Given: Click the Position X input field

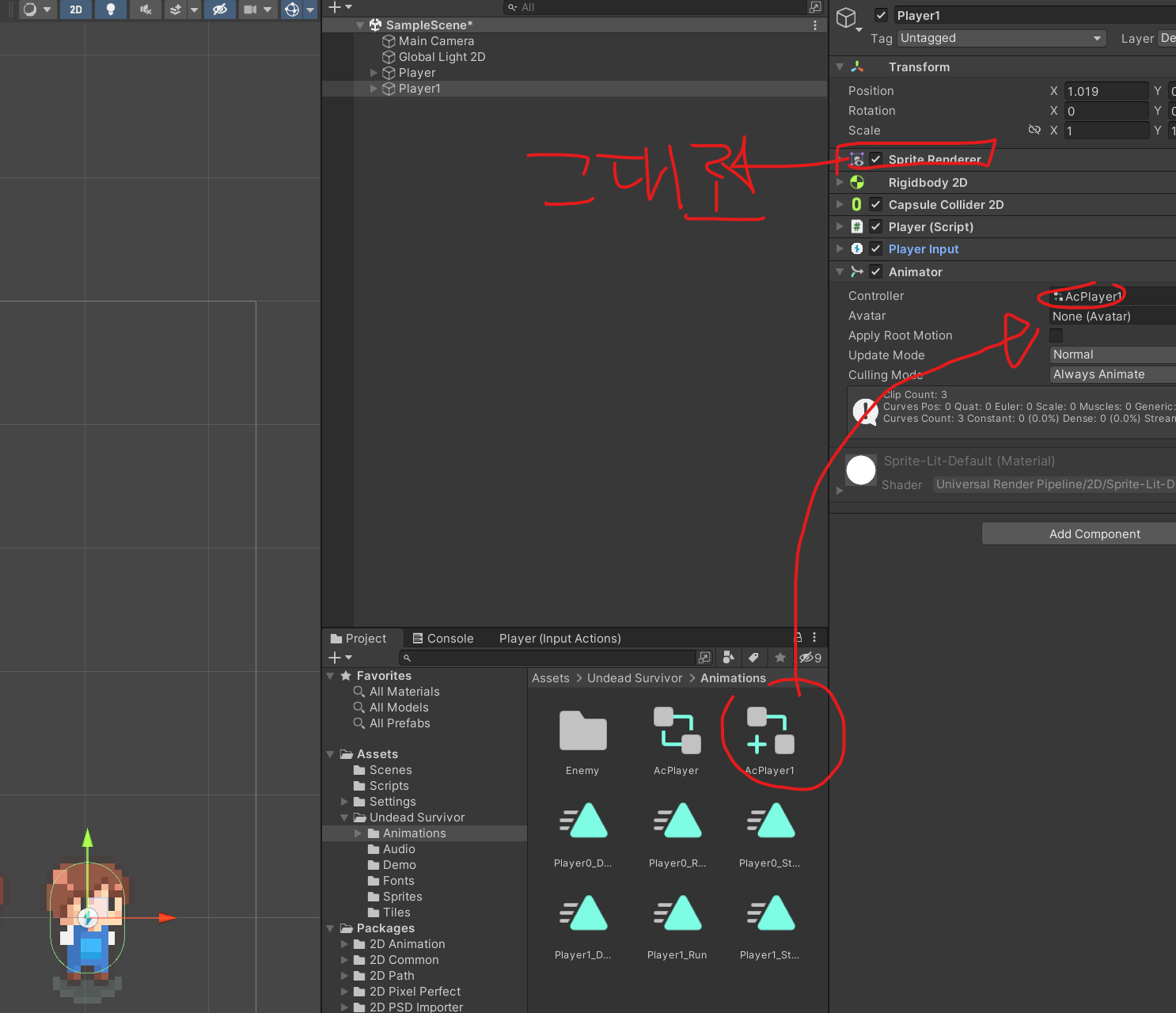Looking at the screenshot, I should coord(1106,91).
